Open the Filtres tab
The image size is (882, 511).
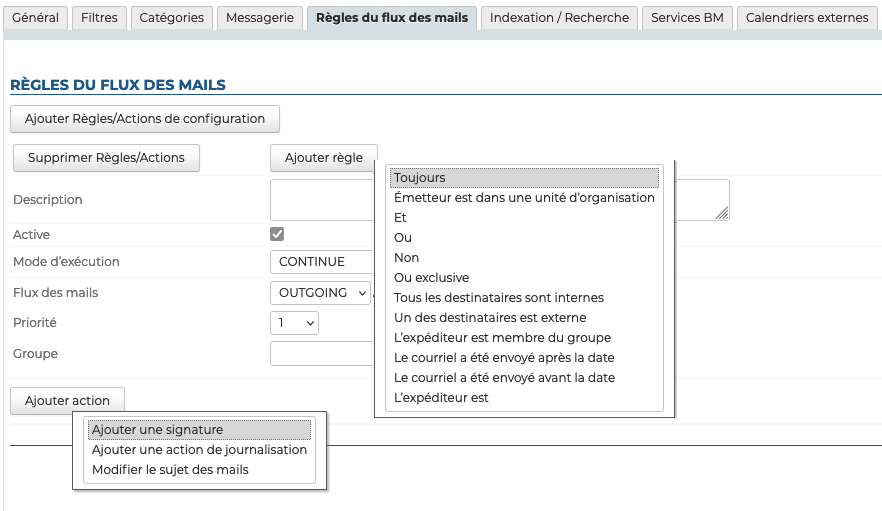click(99, 18)
